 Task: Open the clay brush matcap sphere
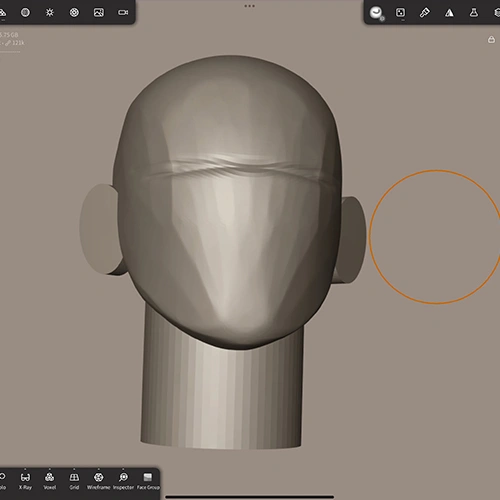tap(376, 13)
